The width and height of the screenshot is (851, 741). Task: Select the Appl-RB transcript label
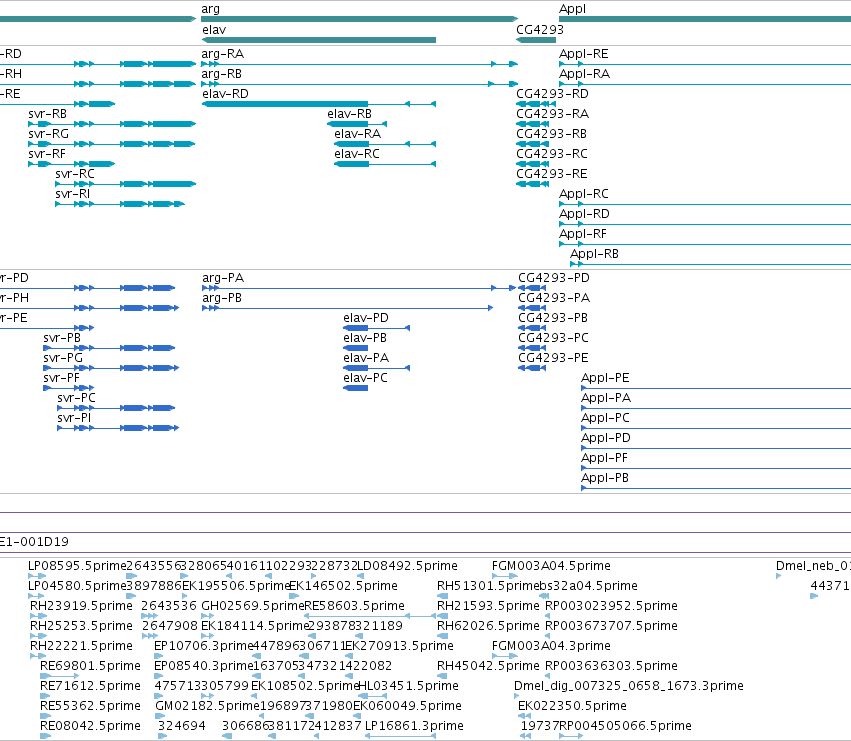coord(594,254)
